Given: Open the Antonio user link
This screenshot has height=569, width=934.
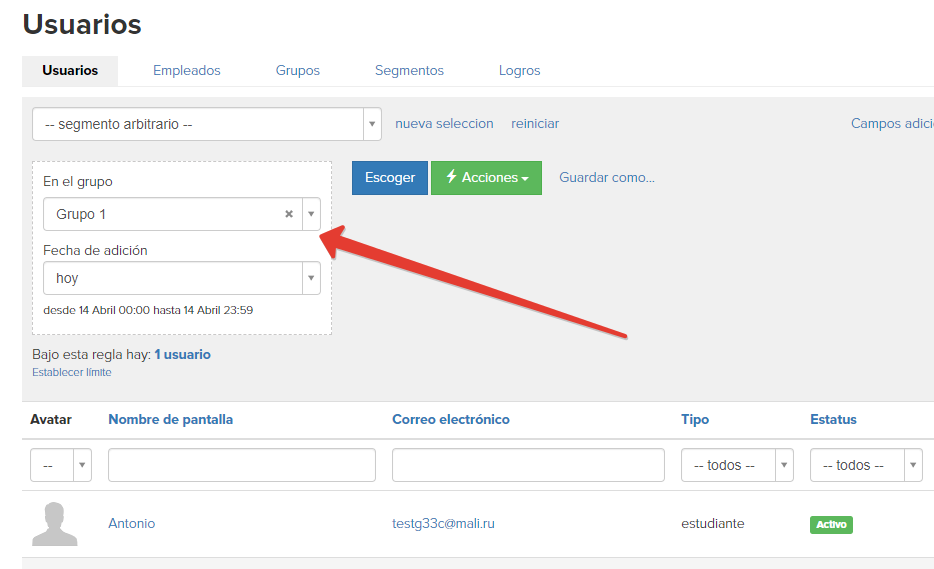Looking at the screenshot, I should click(x=132, y=524).
